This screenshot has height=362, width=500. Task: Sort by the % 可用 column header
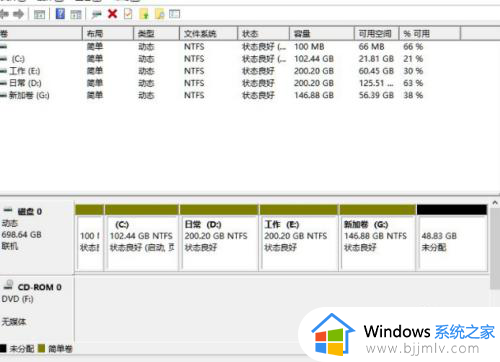tap(430, 34)
